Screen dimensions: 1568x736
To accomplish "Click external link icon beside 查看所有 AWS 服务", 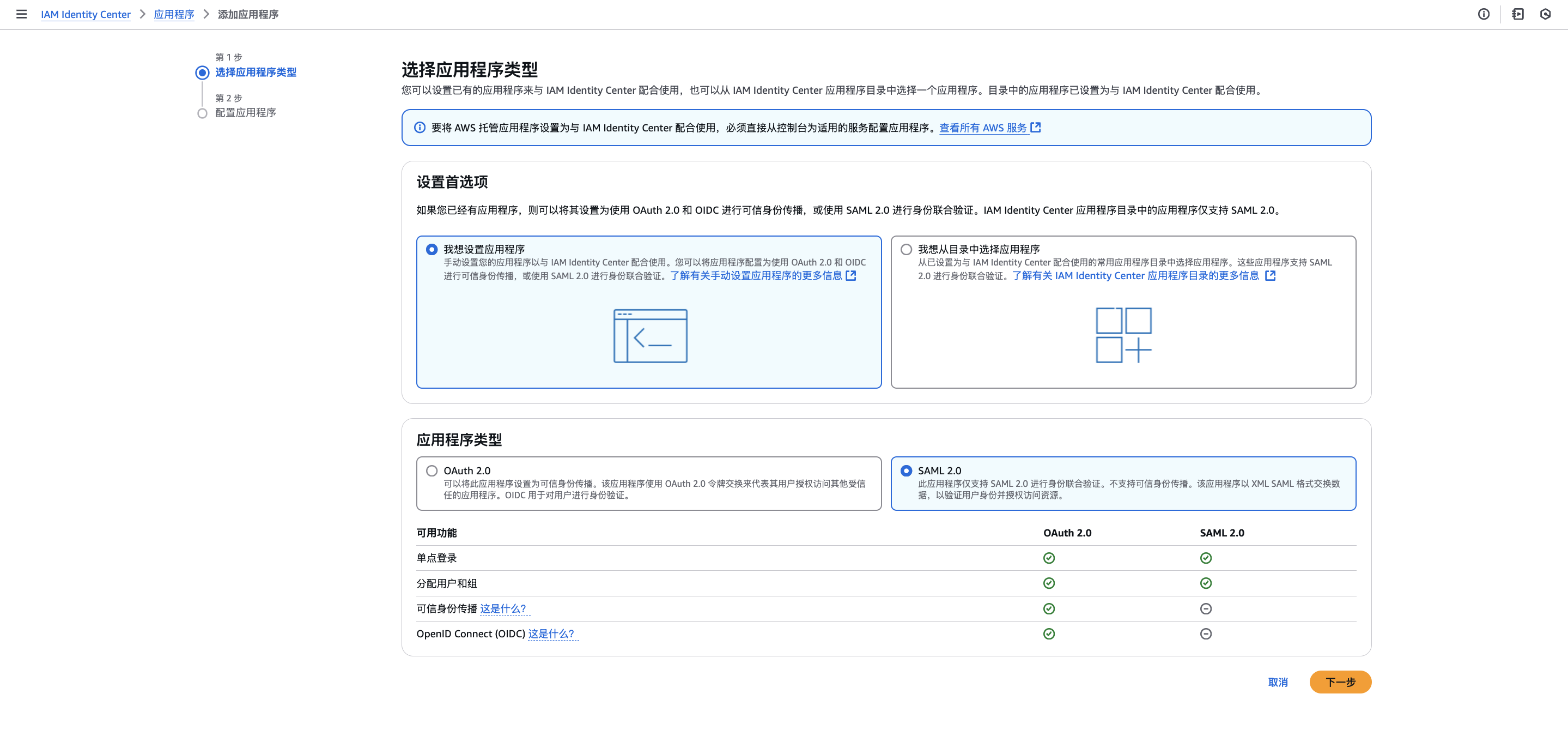I will [x=1035, y=128].
